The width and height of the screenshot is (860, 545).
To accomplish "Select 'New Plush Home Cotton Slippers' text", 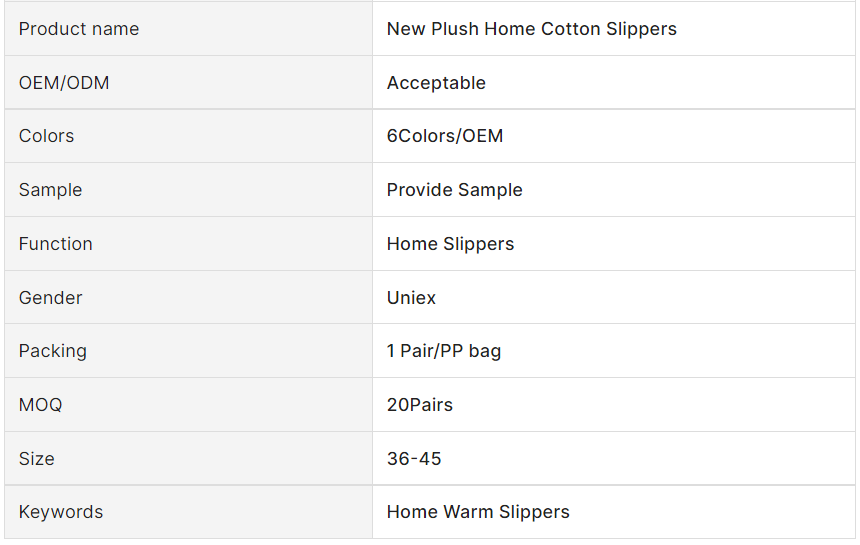I will [531, 29].
